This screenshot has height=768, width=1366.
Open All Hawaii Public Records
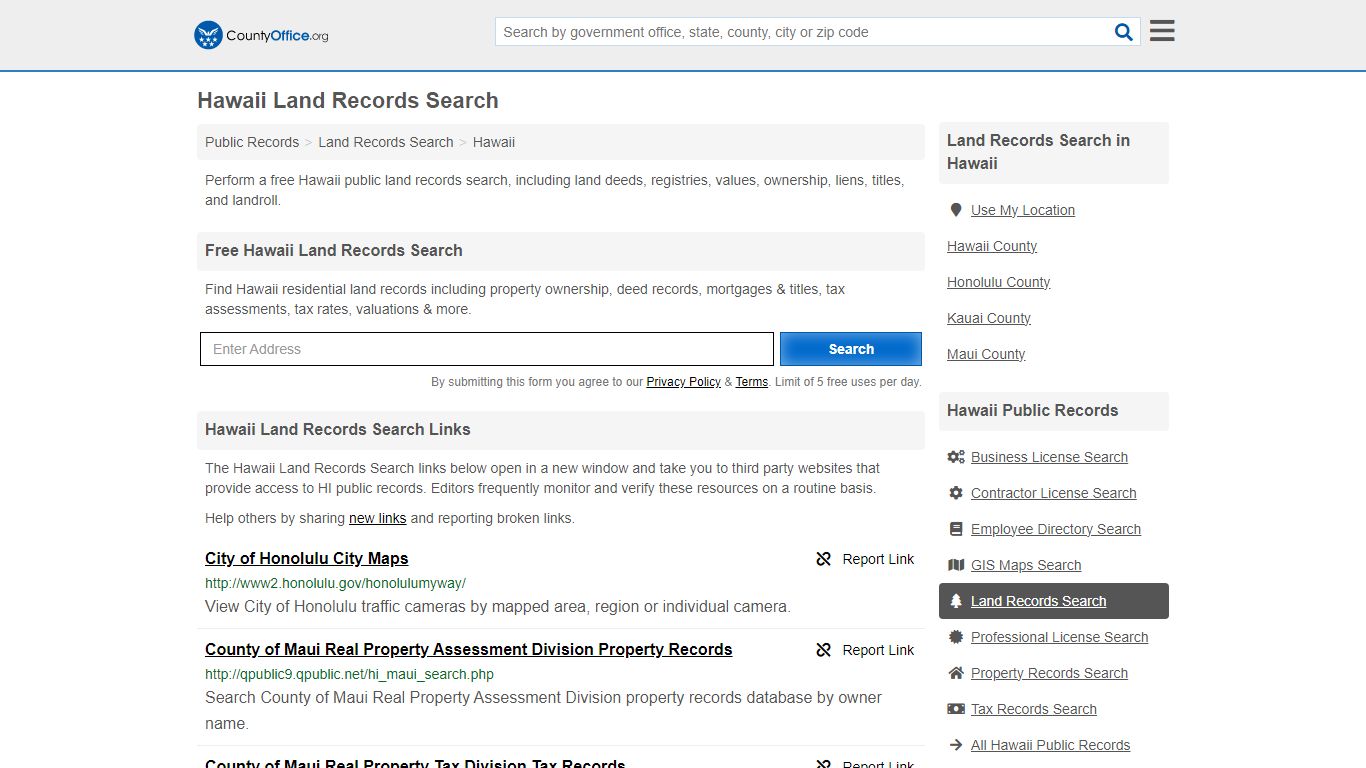point(1050,745)
